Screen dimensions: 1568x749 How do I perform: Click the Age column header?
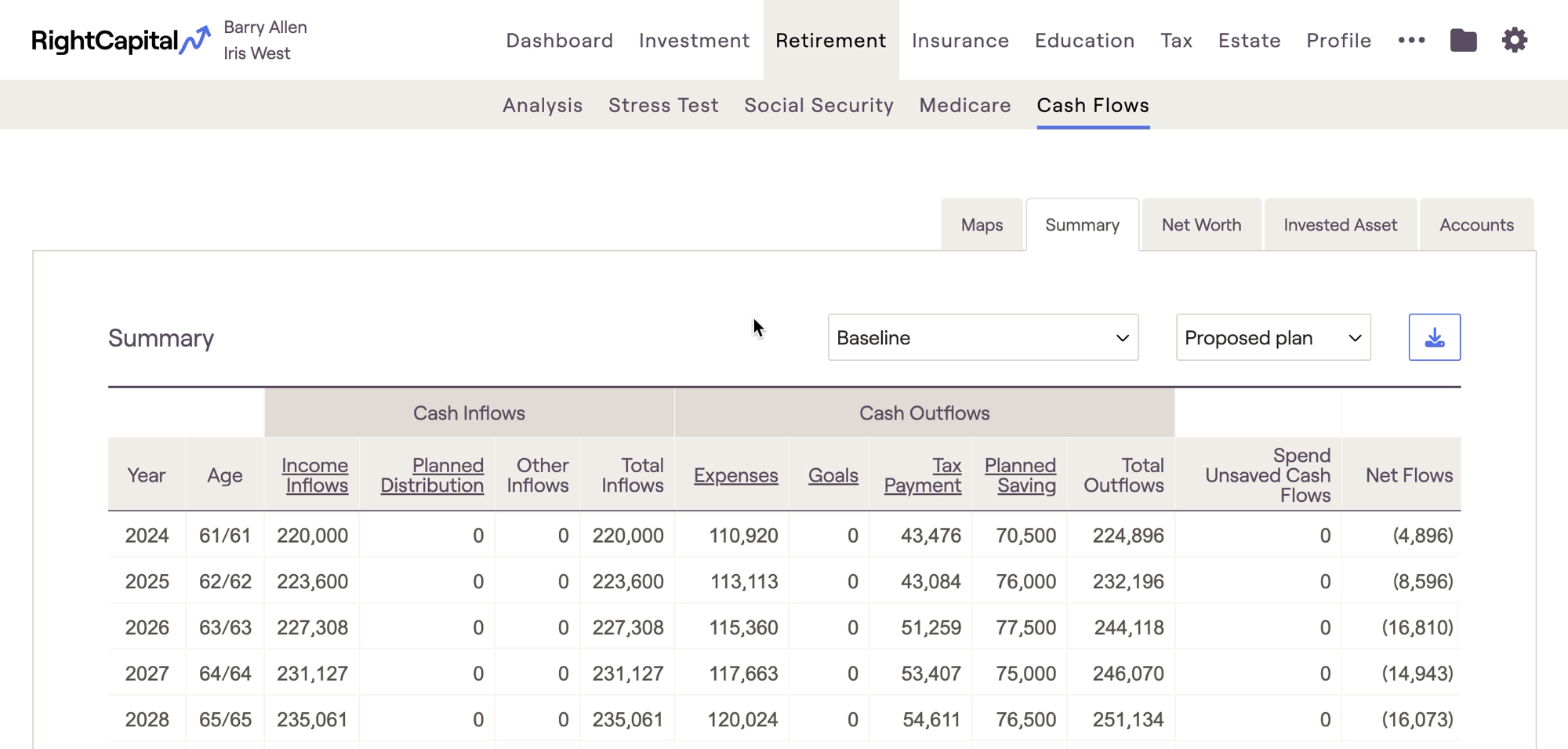225,475
